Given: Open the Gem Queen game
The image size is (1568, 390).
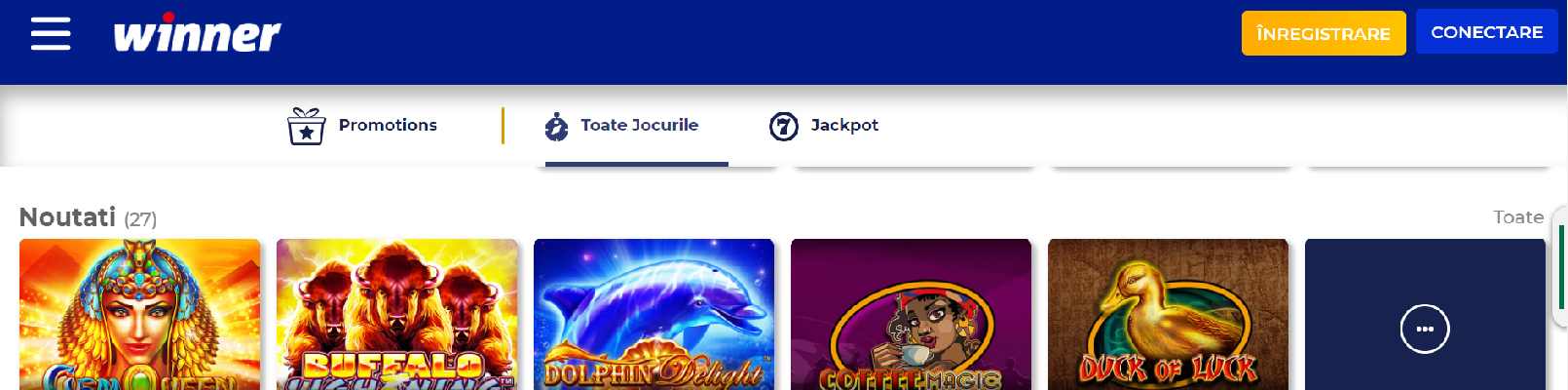Looking at the screenshot, I should [140, 314].
